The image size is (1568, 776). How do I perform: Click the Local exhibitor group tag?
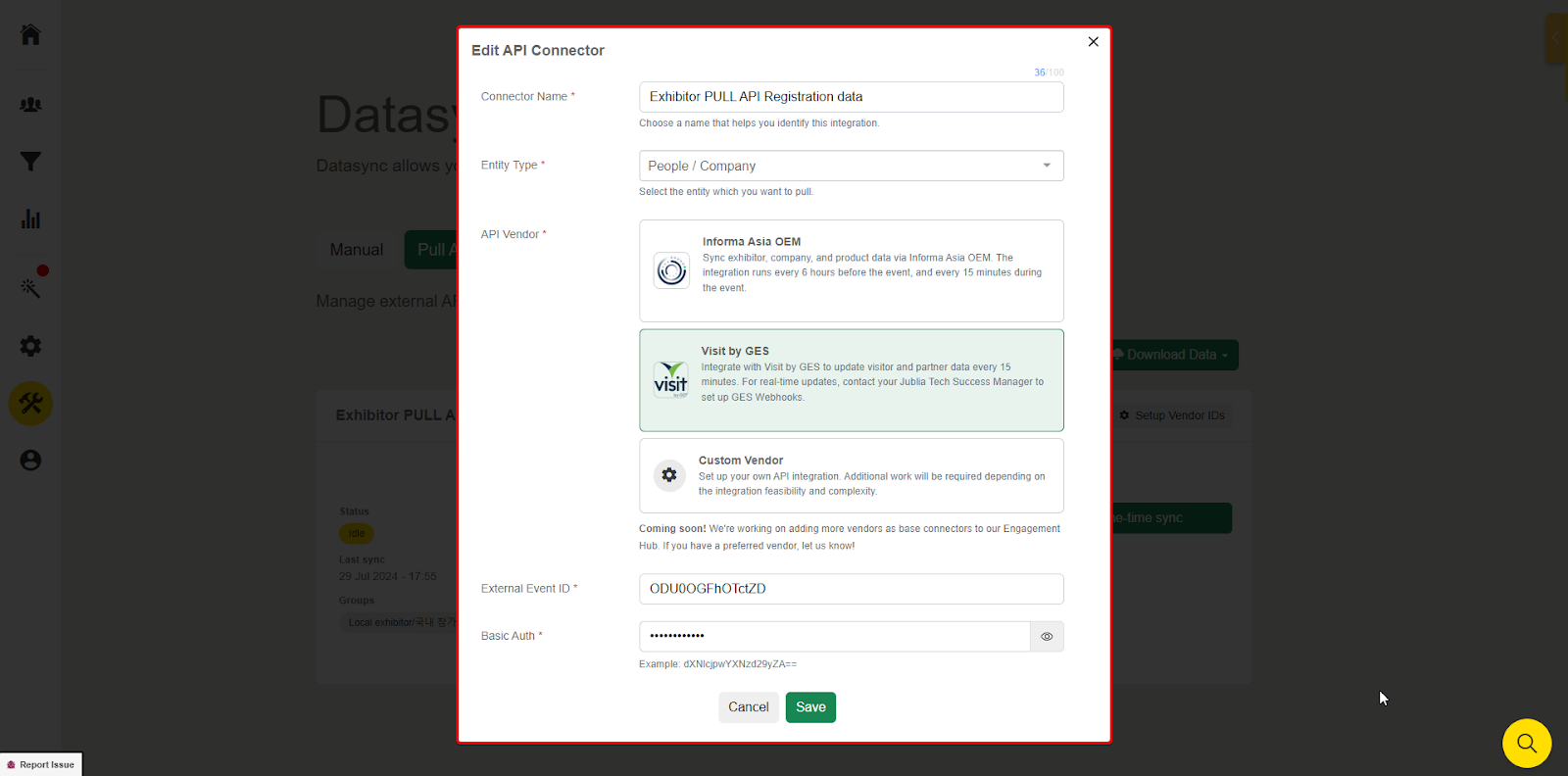(x=400, y=622)
